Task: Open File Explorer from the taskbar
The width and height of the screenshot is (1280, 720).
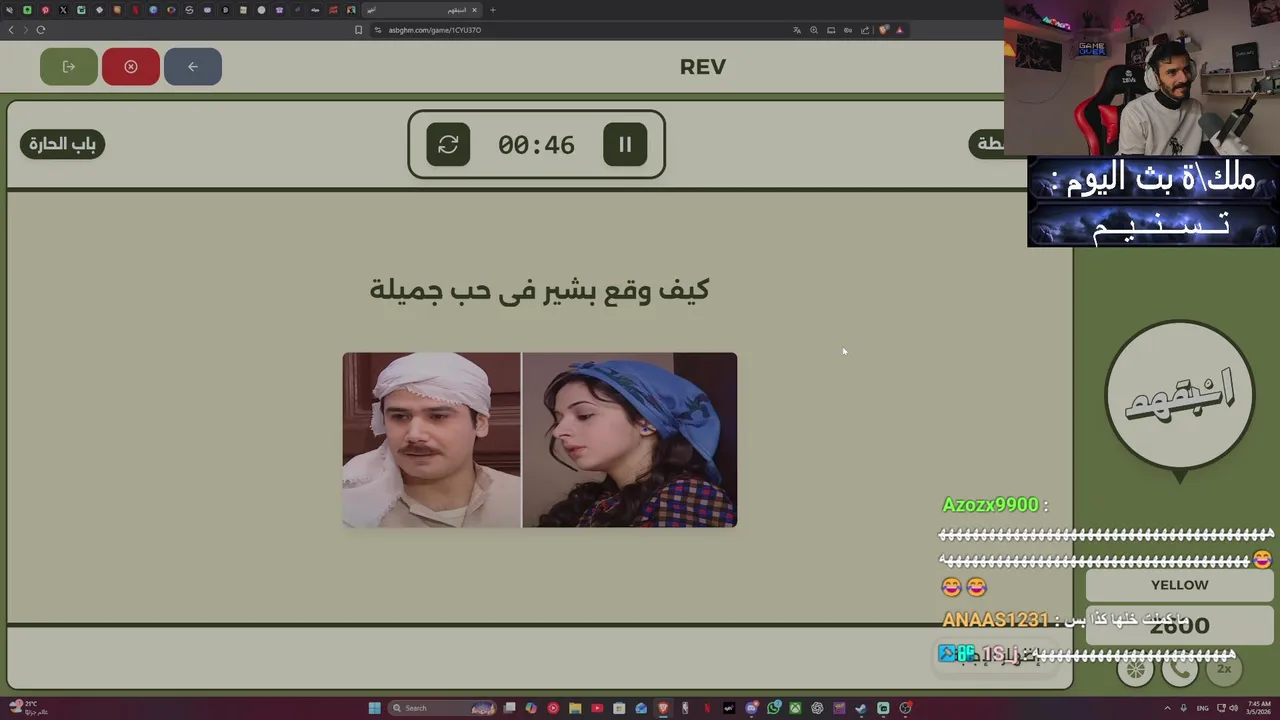Action: pos(575,708)
